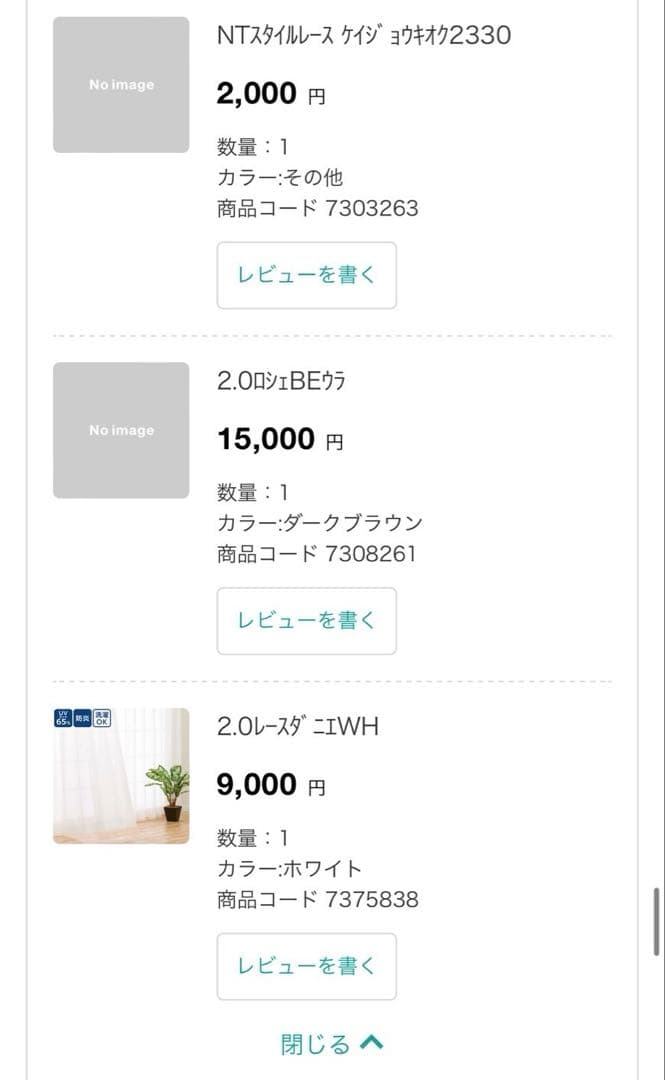665x1080 pixels.
Task: Click the 15,000 円 price
Action: click(x=280, y=439)
